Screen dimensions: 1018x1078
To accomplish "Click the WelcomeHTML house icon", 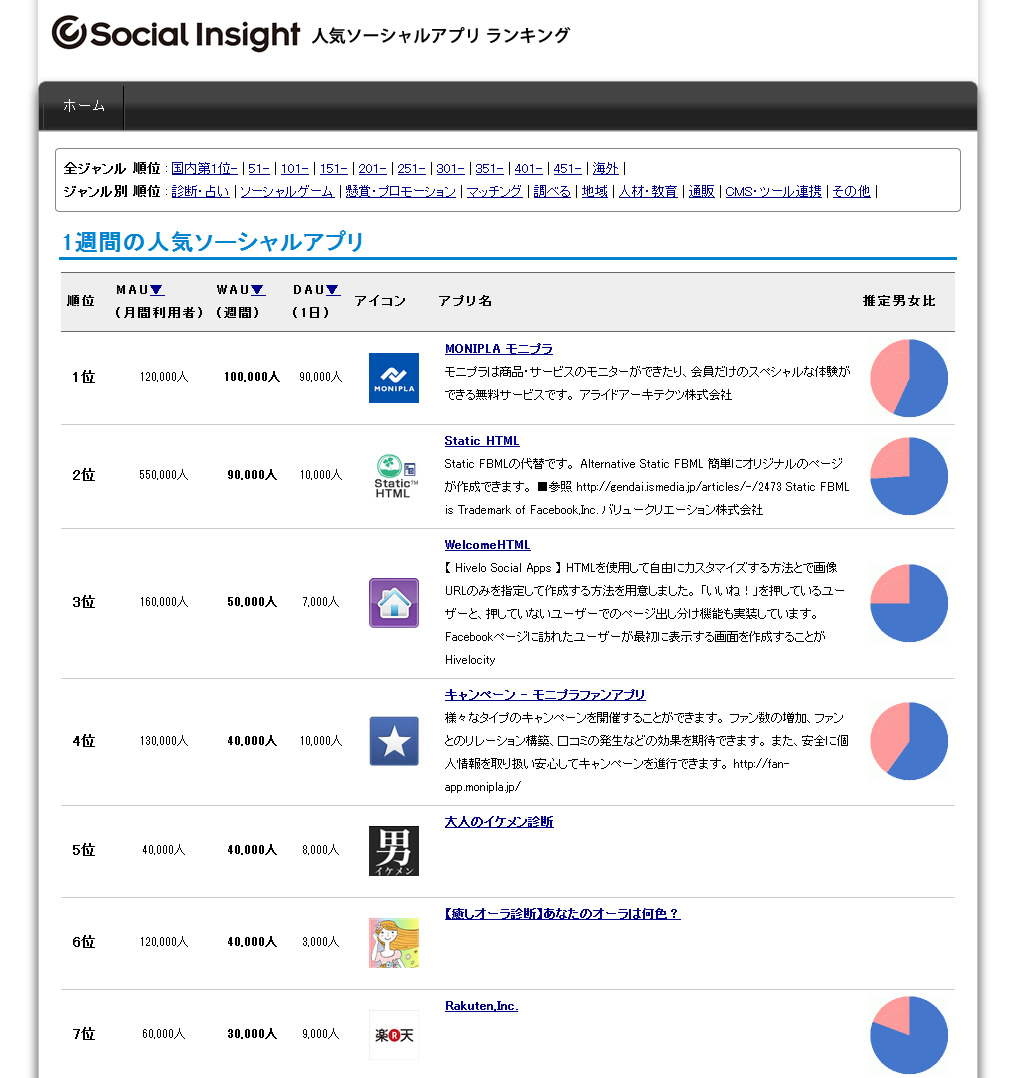I will [x=394, y=603].
